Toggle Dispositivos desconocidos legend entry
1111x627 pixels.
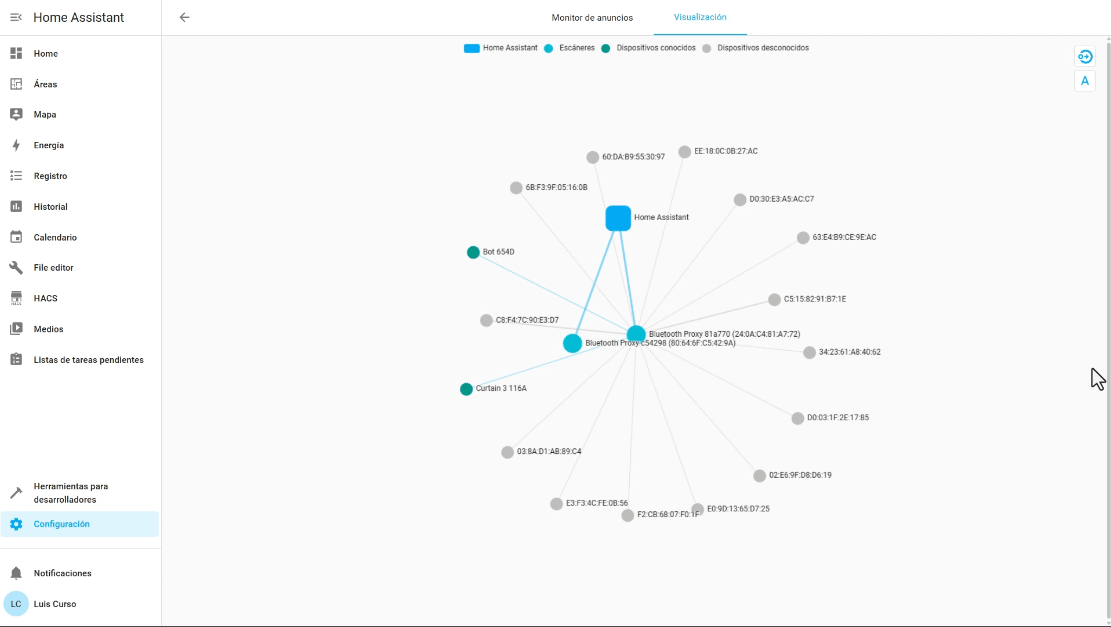click(755, 48)
